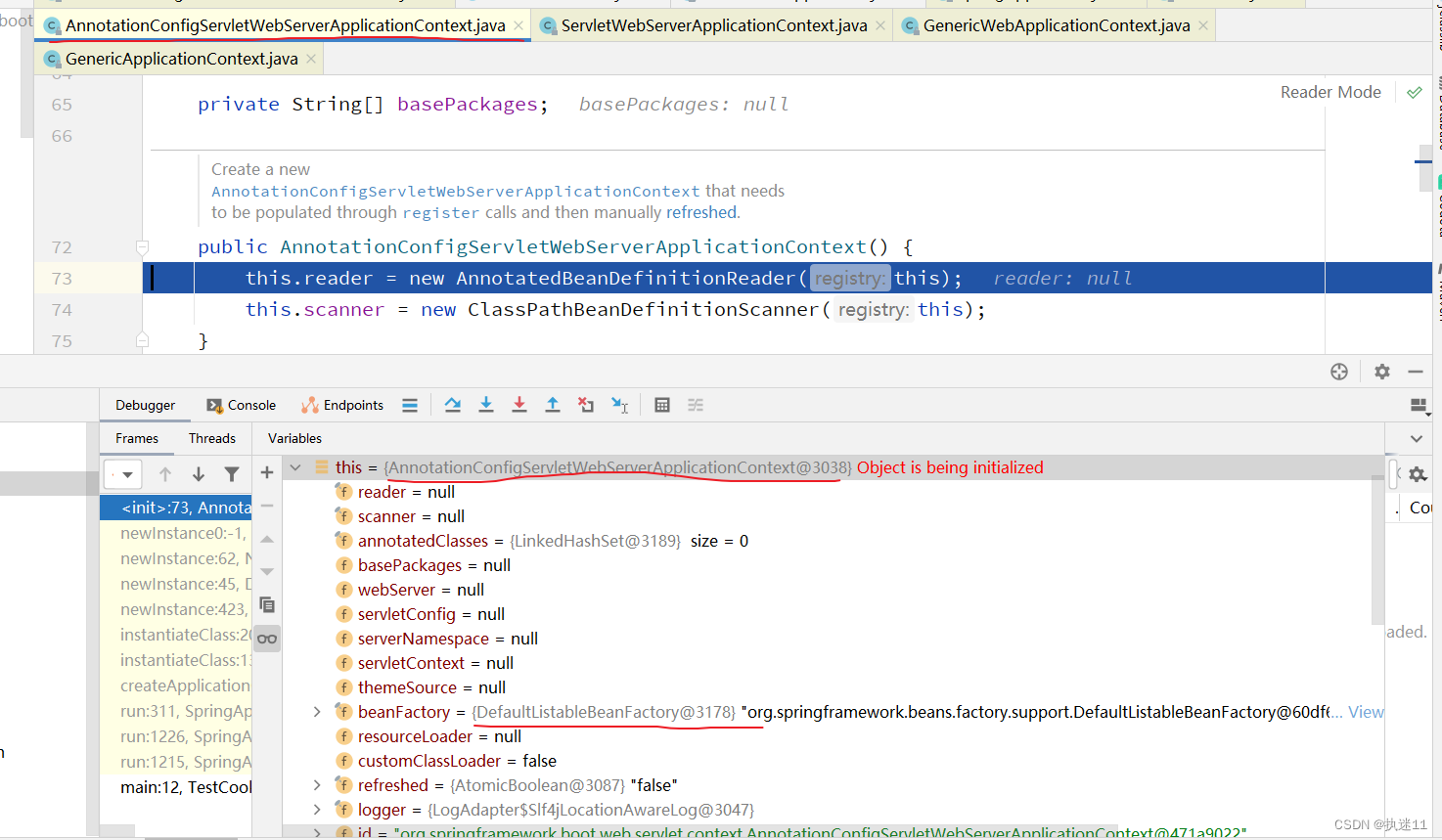Screen dimensions: 1442x840
Task: Click move watch down triangle icon
Action: (267, 571)
